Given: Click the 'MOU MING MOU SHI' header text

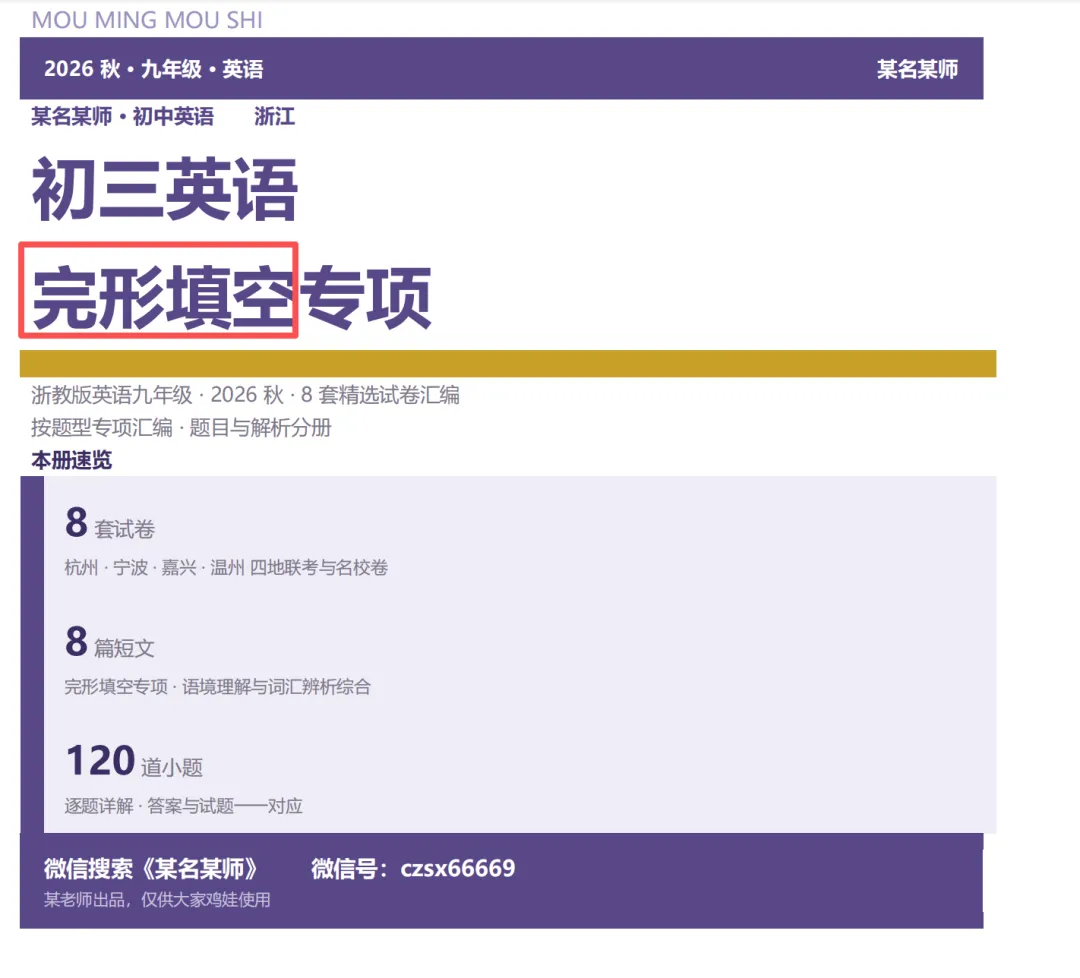Looking at the screenshot, I should [147, 20].
